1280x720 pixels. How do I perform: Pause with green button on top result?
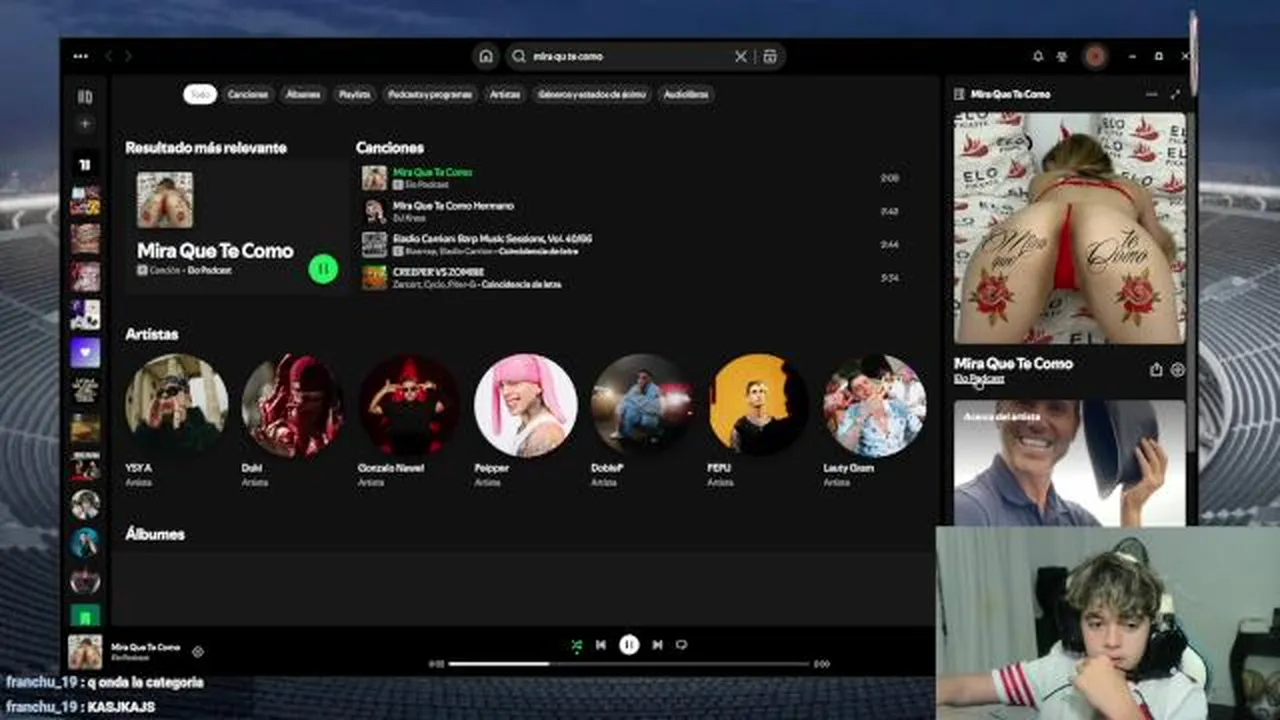coord(323,269)
